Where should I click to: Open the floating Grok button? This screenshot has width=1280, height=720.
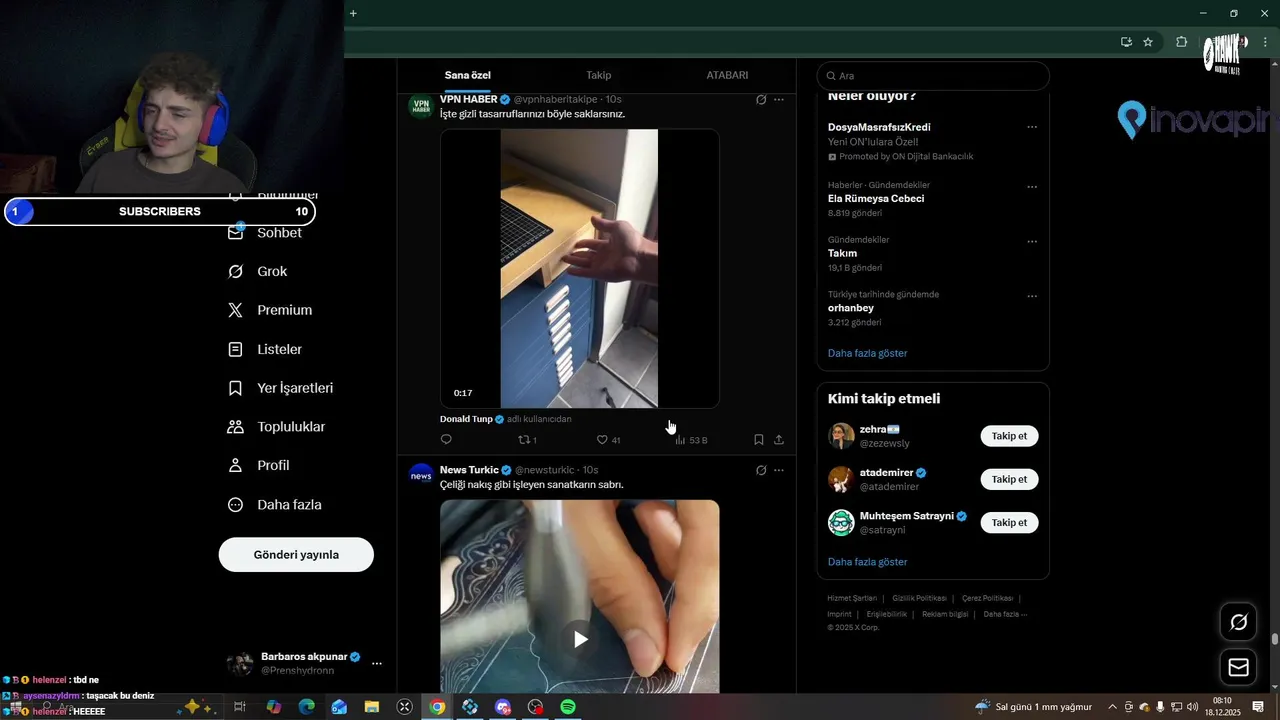[1239, 623]
